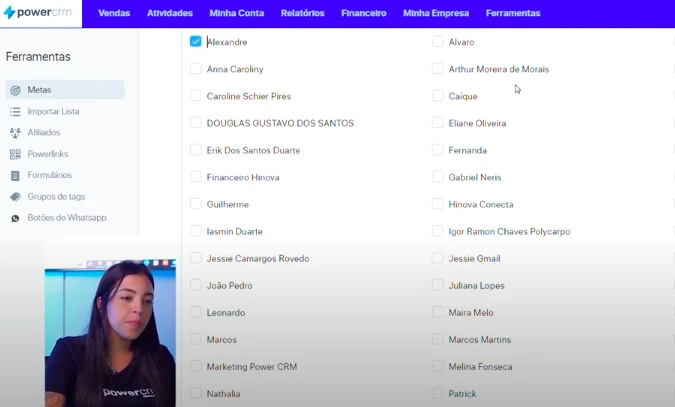
Task: Click the name text Alexandre
Action: 227,42
